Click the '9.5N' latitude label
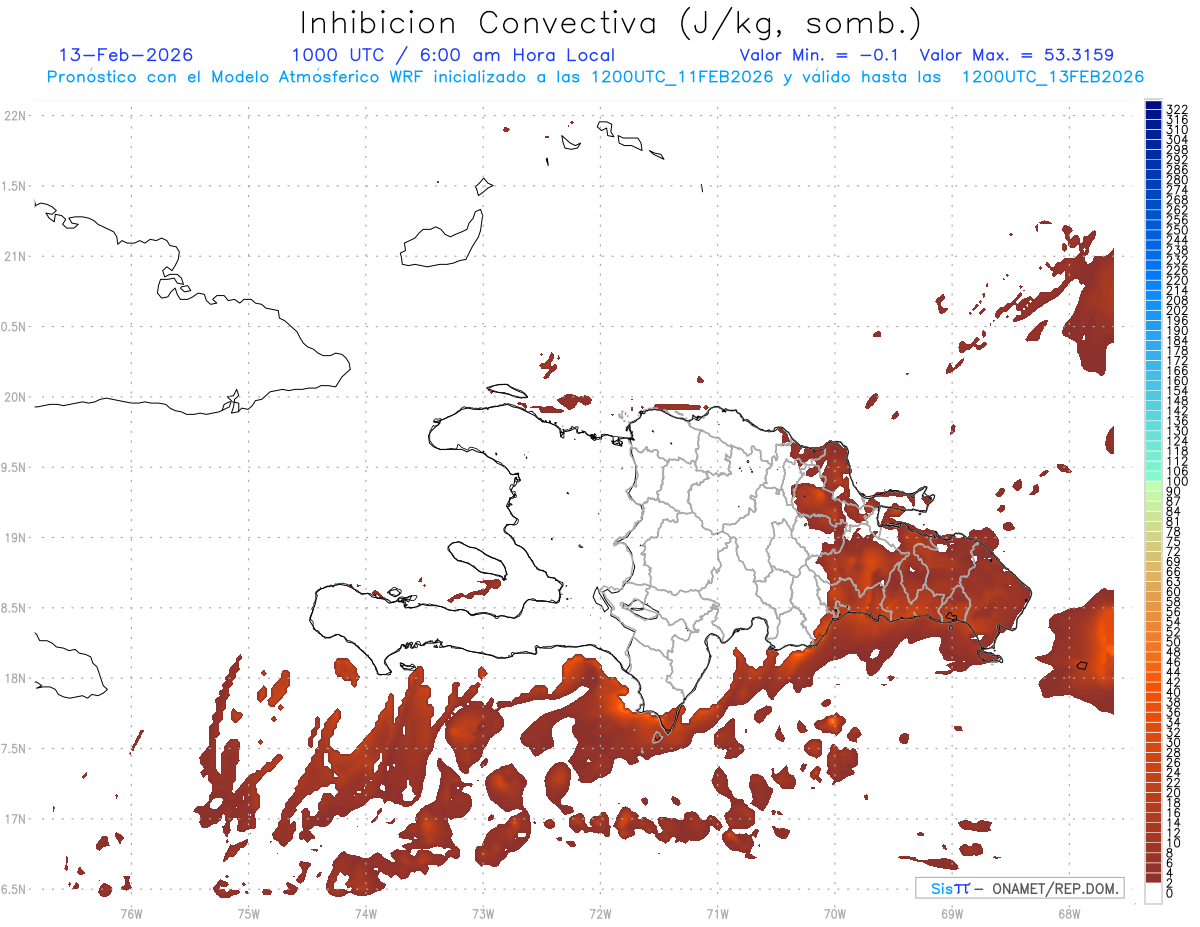Screen dimensions: 1200x927 (14, 467)
